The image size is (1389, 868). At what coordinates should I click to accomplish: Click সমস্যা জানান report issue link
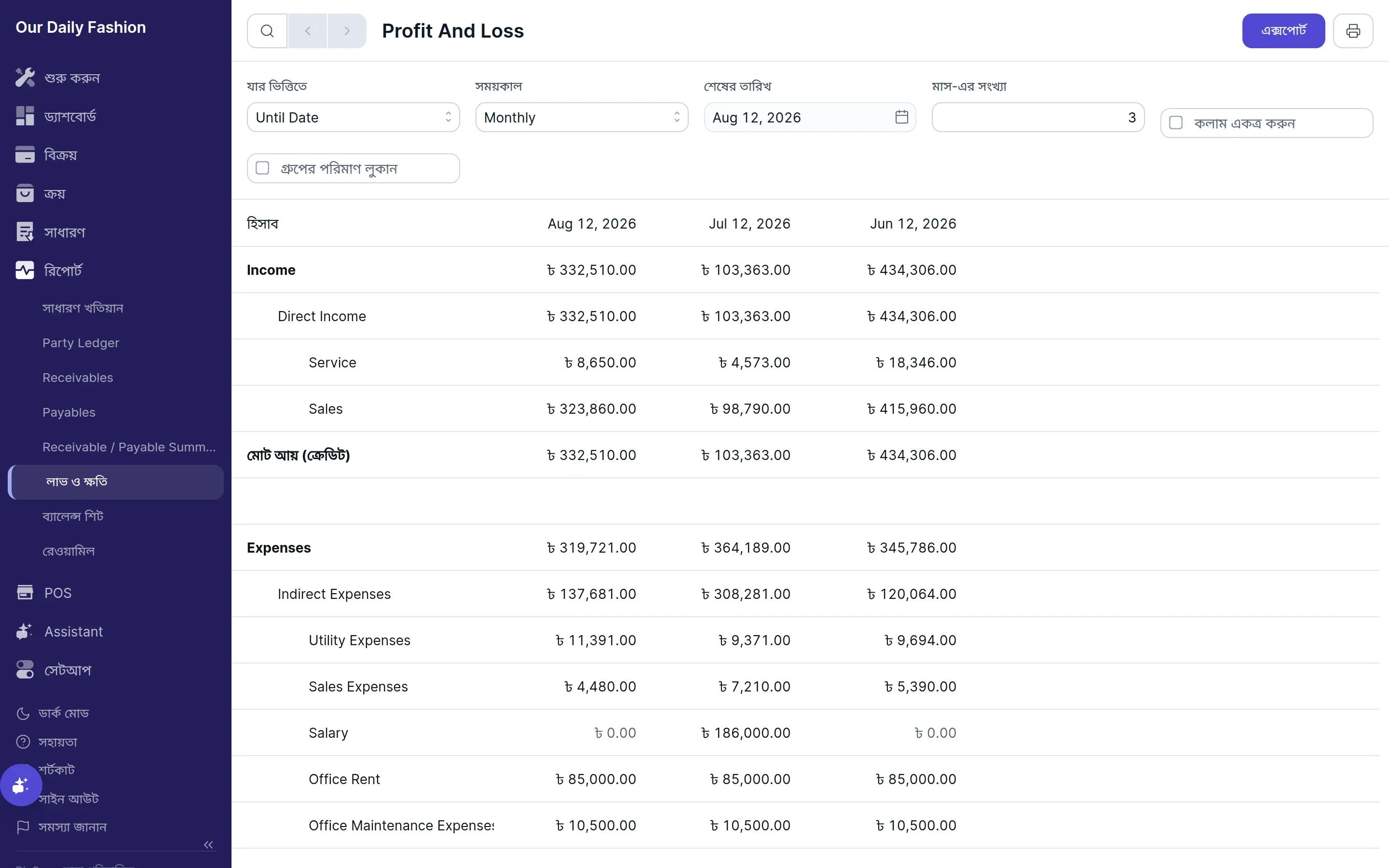61,827
